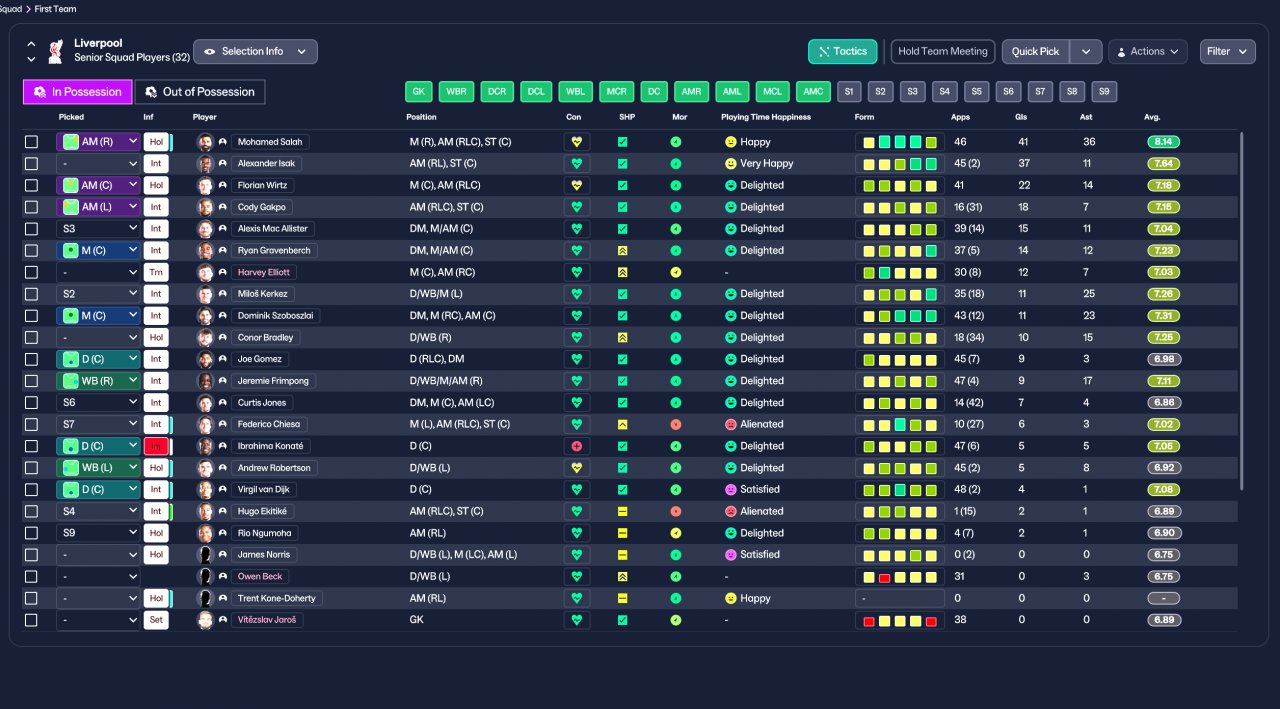Click Federico Chiesa's red morale icon

pyautogui.click(x=676, y=424)
